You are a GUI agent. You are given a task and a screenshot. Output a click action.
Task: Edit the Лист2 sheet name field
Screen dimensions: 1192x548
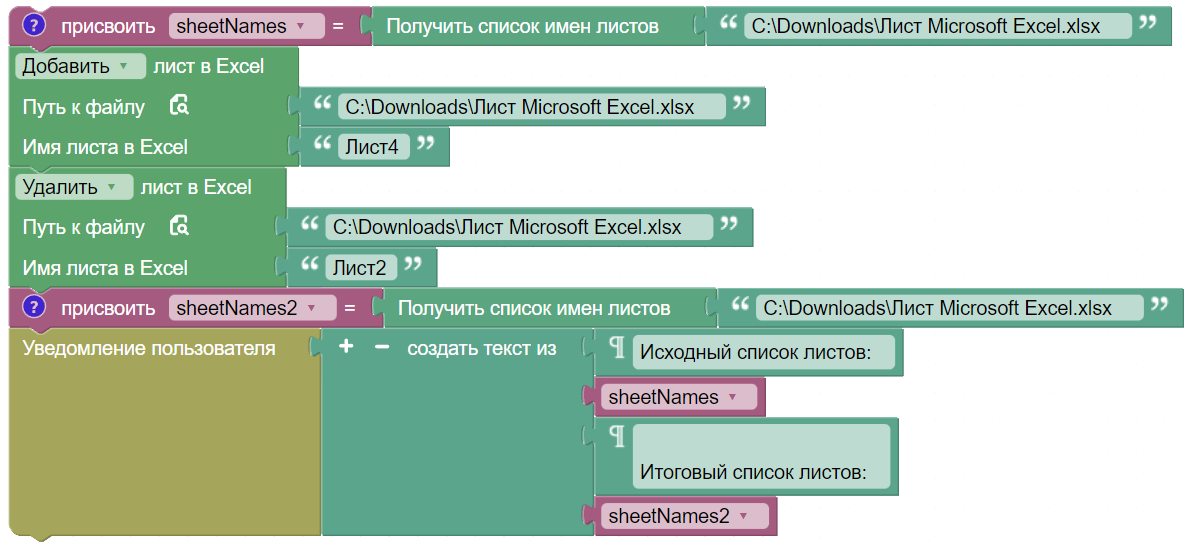[359, 268]
